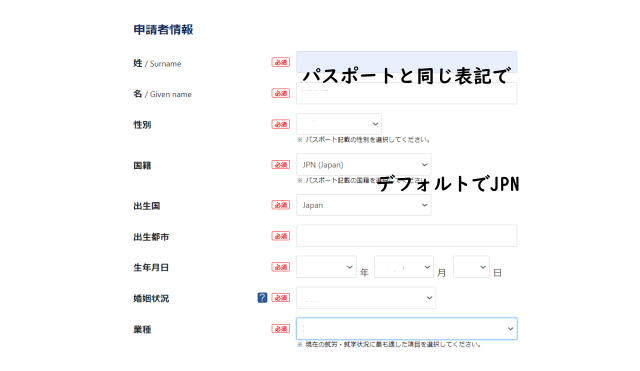The height and width of the screenshot is (371, 640).
Task: Click the Given name input field
Action: tap(407, 93)
